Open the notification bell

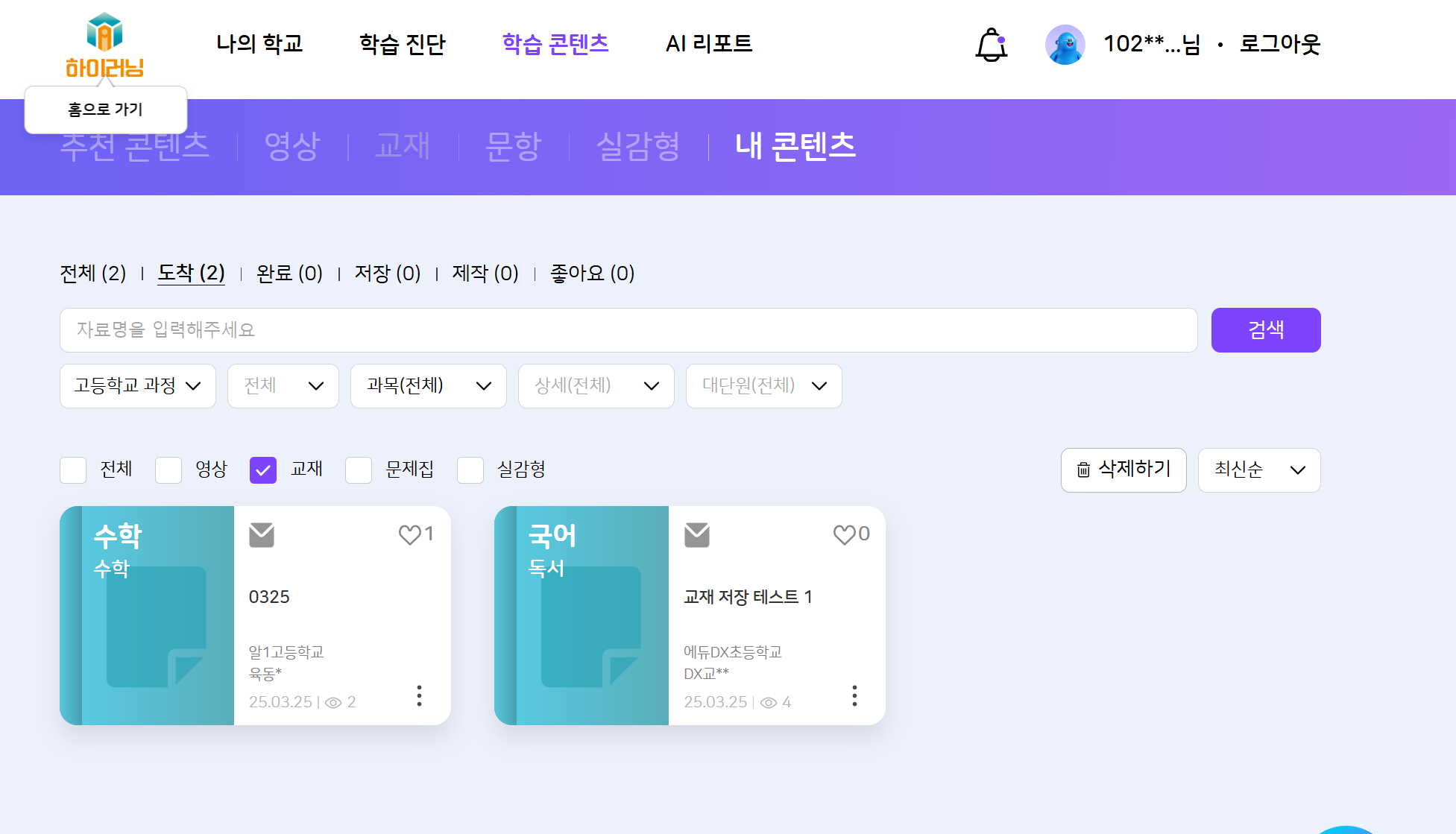(991, 45)
